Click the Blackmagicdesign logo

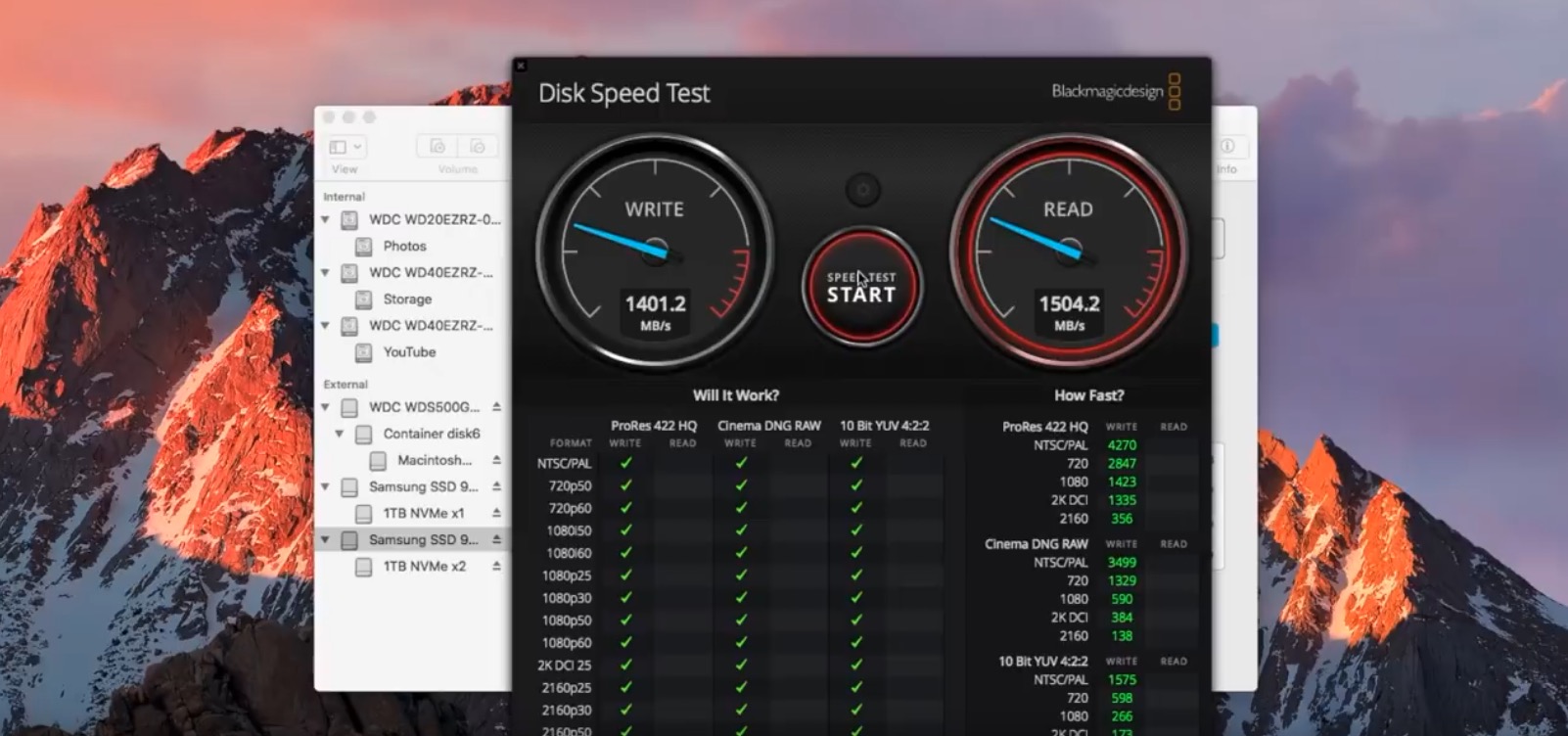click(1116, 92)
